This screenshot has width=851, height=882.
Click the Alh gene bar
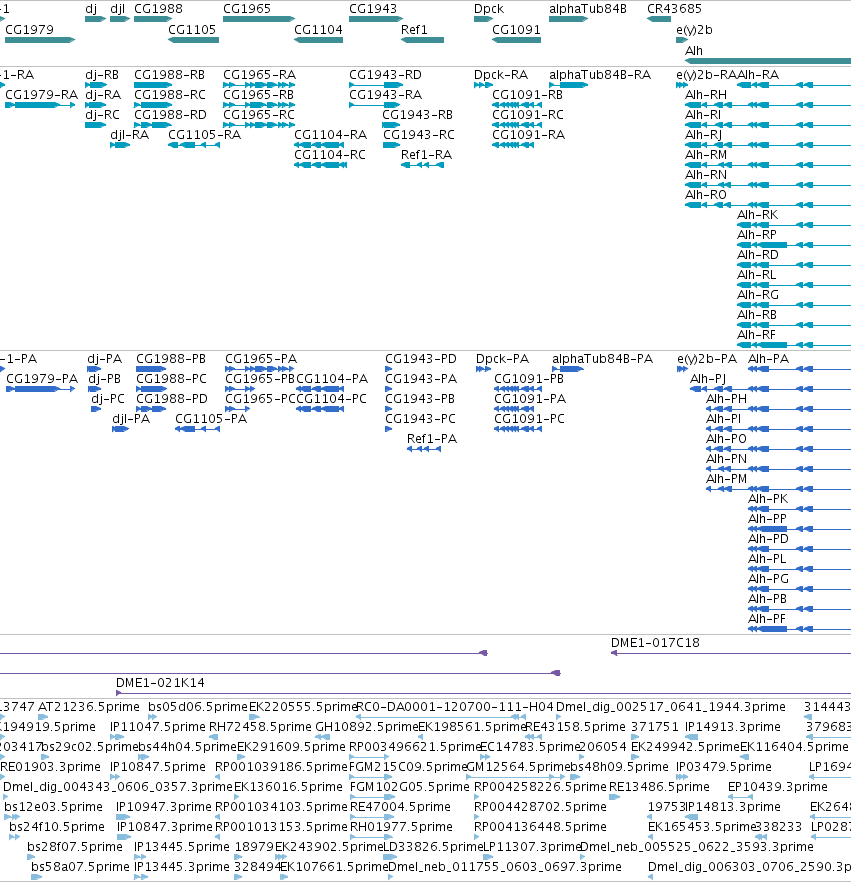(768, 61)
